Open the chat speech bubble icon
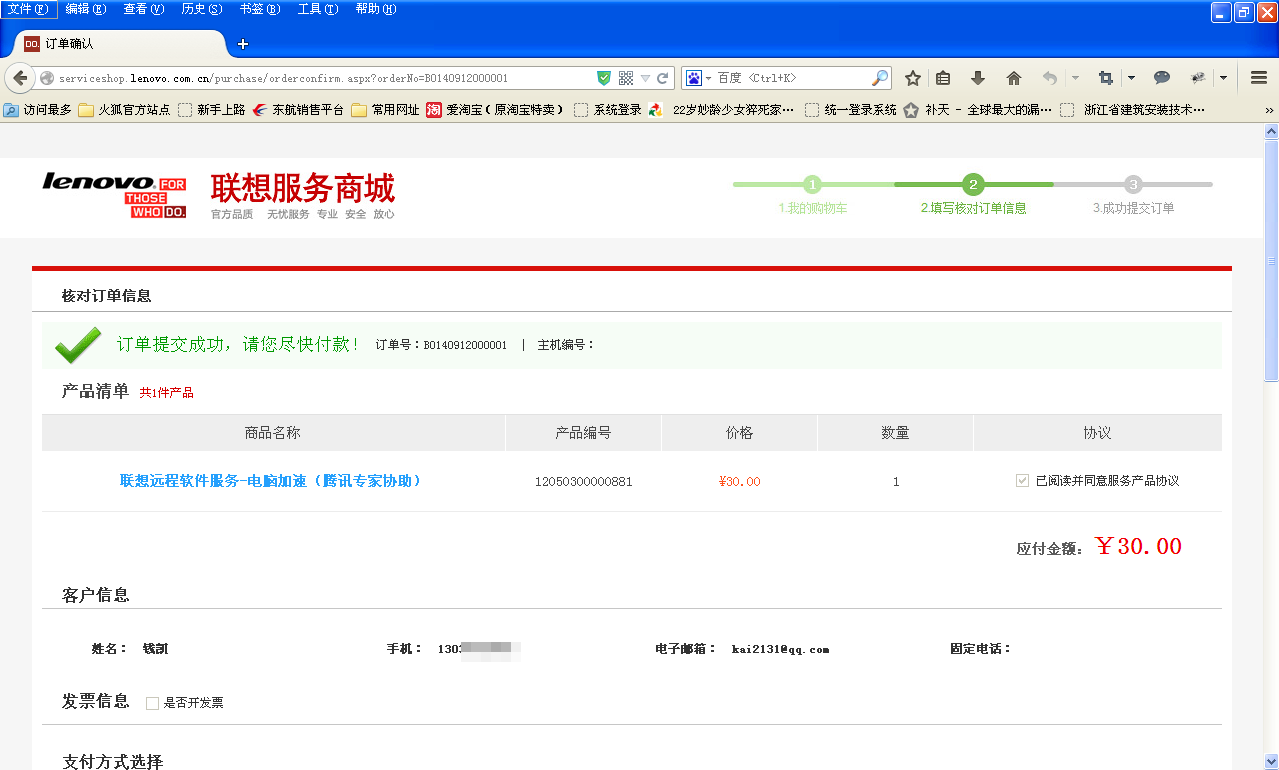The width and height of the screenshot is (1279, 770). [x=1162, y=78]
